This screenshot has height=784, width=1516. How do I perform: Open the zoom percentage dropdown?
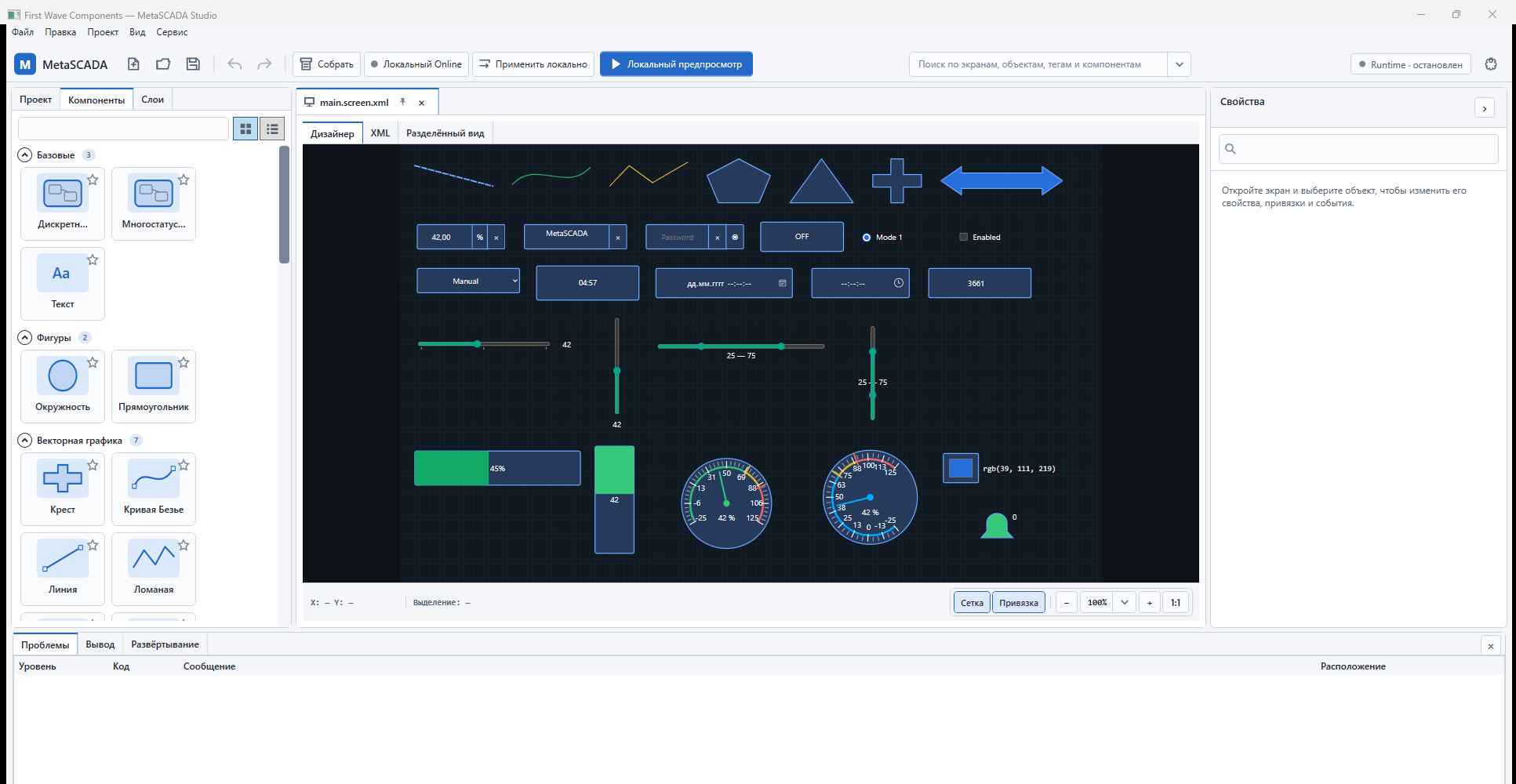pyautogui.click(x=1125, y=602)
